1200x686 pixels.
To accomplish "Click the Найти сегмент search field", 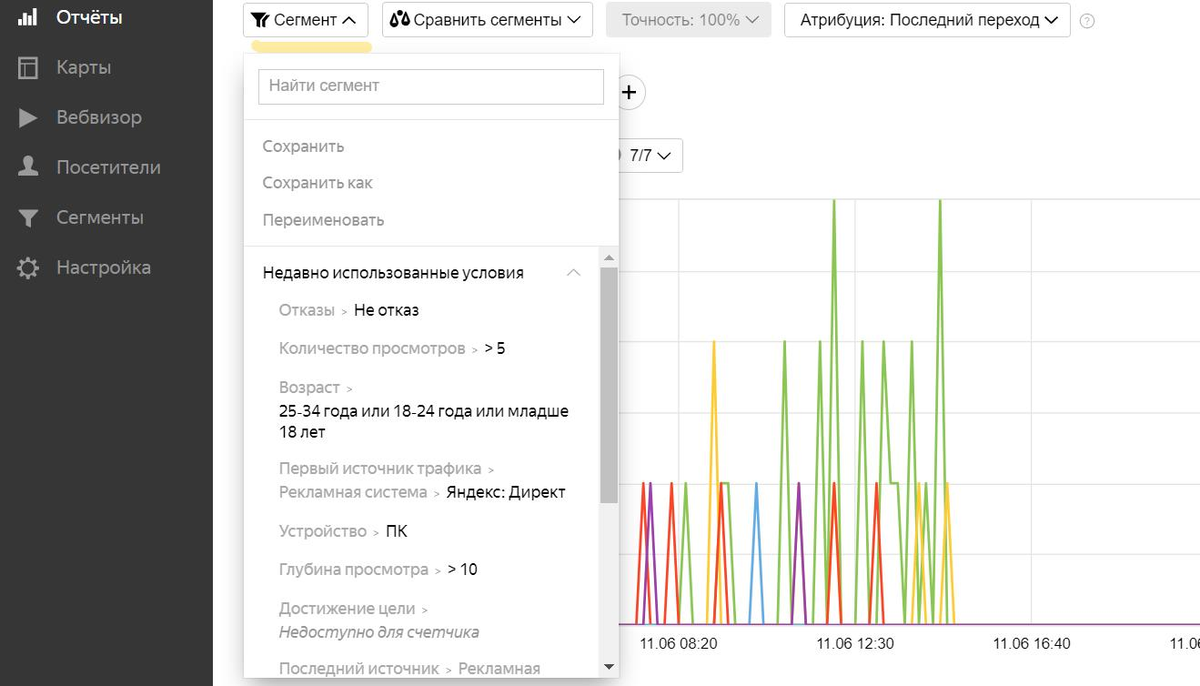I will (431, 86).
